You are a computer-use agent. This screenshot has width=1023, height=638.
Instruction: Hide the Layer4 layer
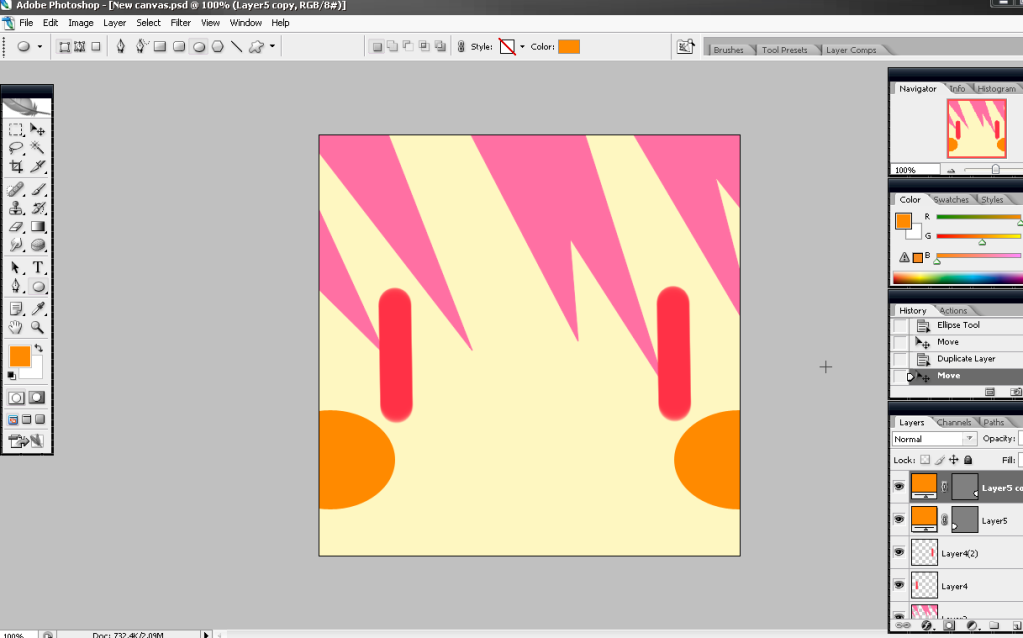click(899, 585)
